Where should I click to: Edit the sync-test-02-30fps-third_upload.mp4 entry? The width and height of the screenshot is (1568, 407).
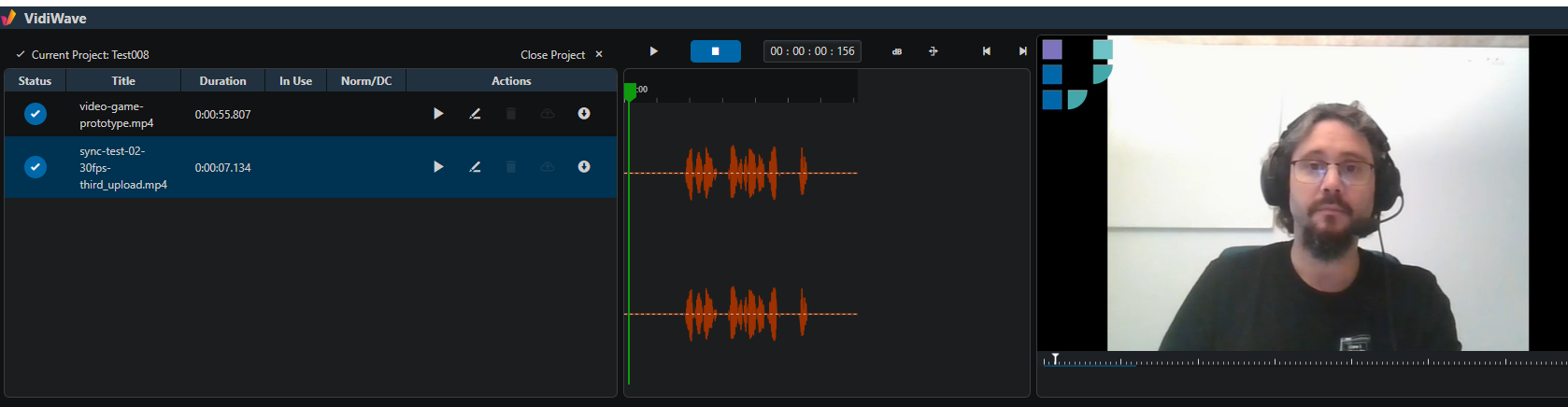(475, 167)
